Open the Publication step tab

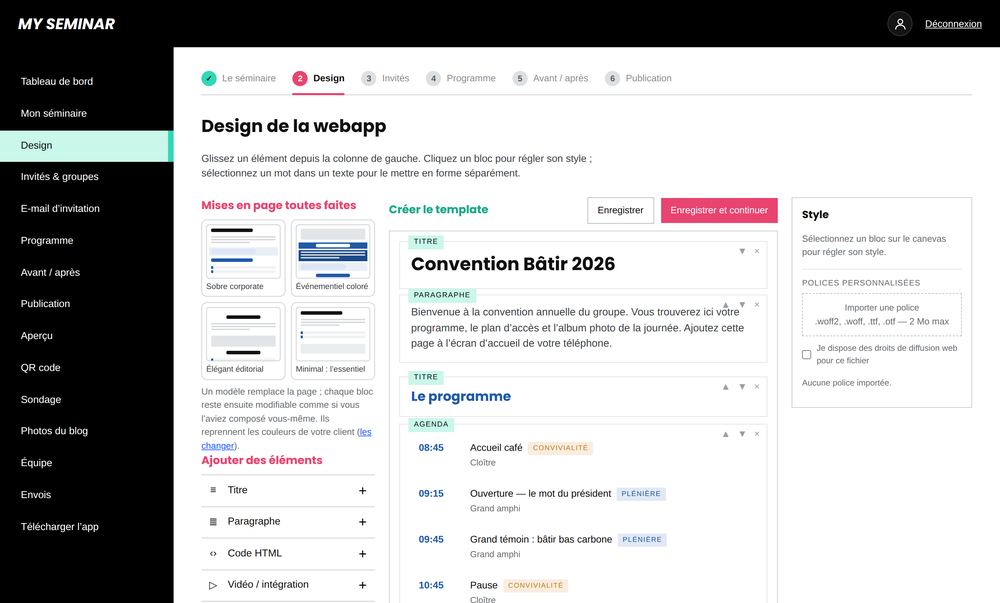coord(638,78)
